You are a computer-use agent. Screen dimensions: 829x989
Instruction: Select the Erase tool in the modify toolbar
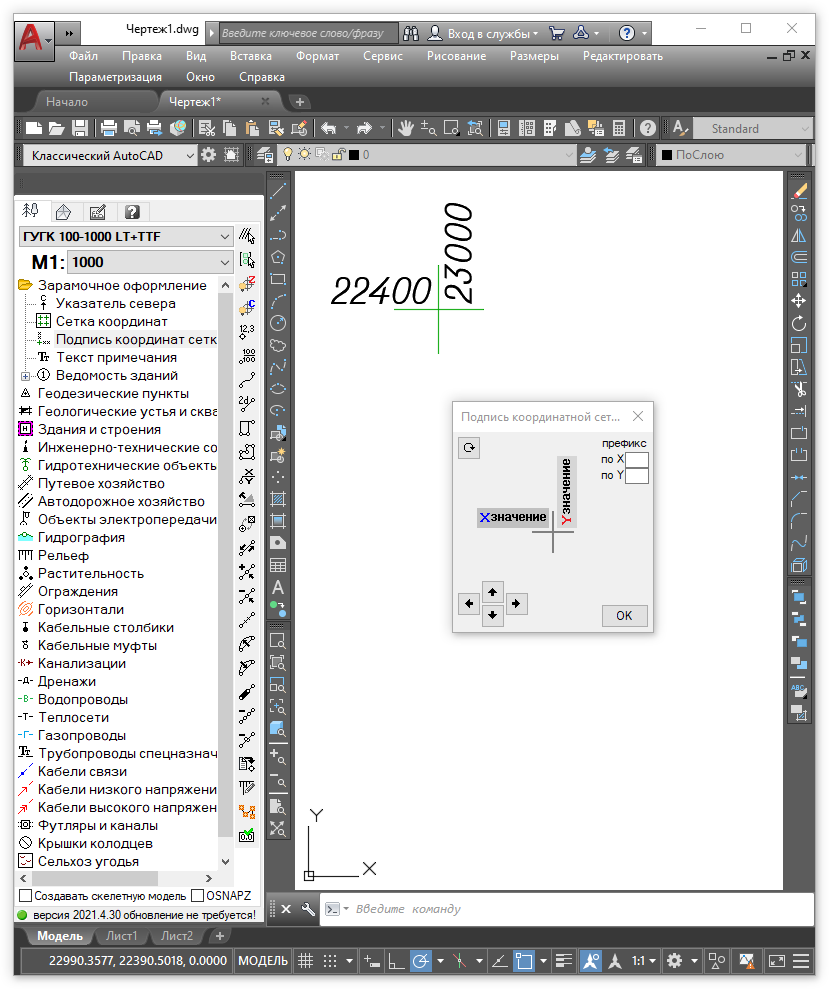(798, 190)
